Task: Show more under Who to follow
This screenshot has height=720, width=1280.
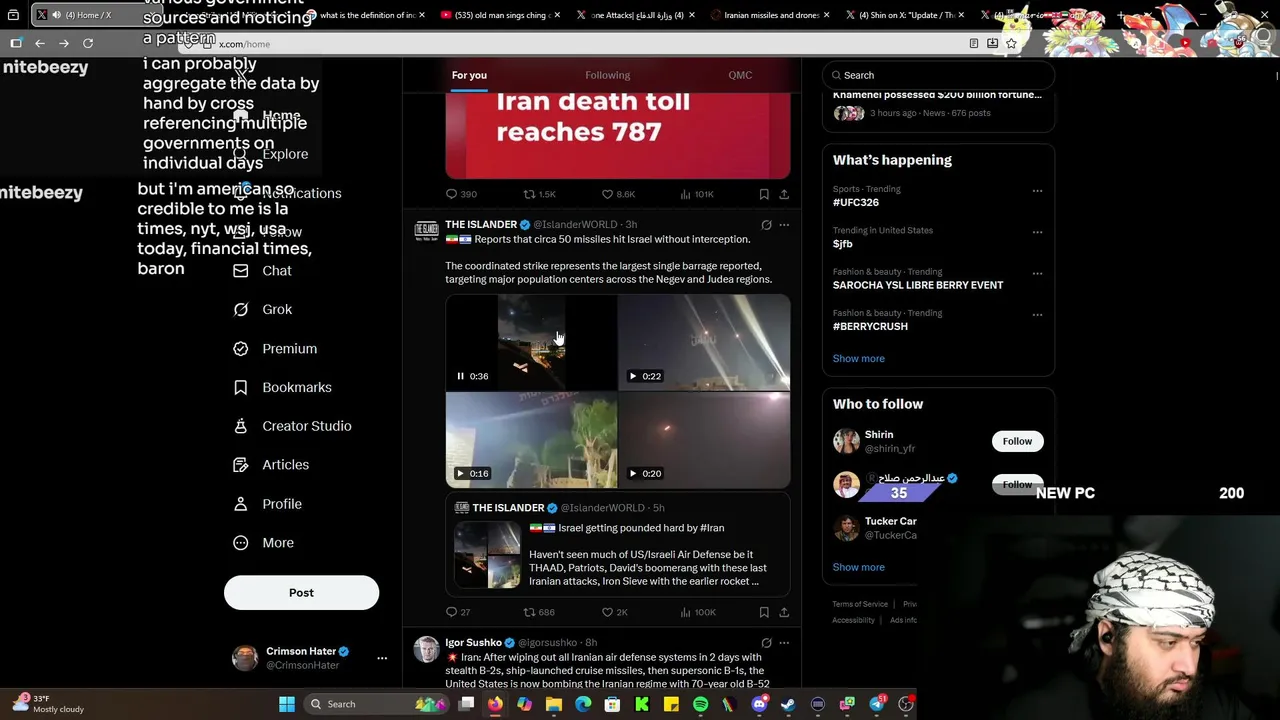Action: [858, 567]
